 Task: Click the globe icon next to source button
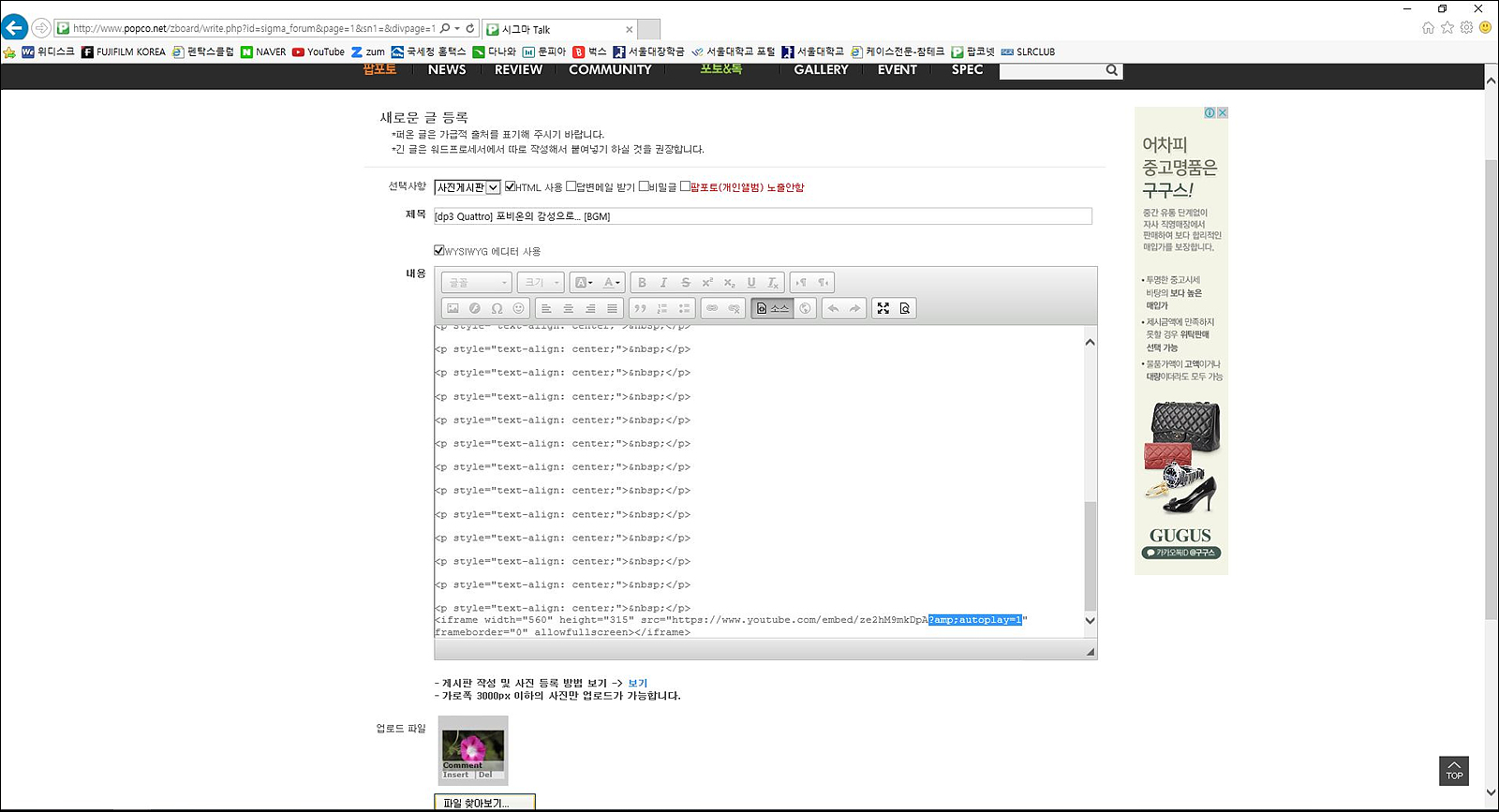point(805,308)
